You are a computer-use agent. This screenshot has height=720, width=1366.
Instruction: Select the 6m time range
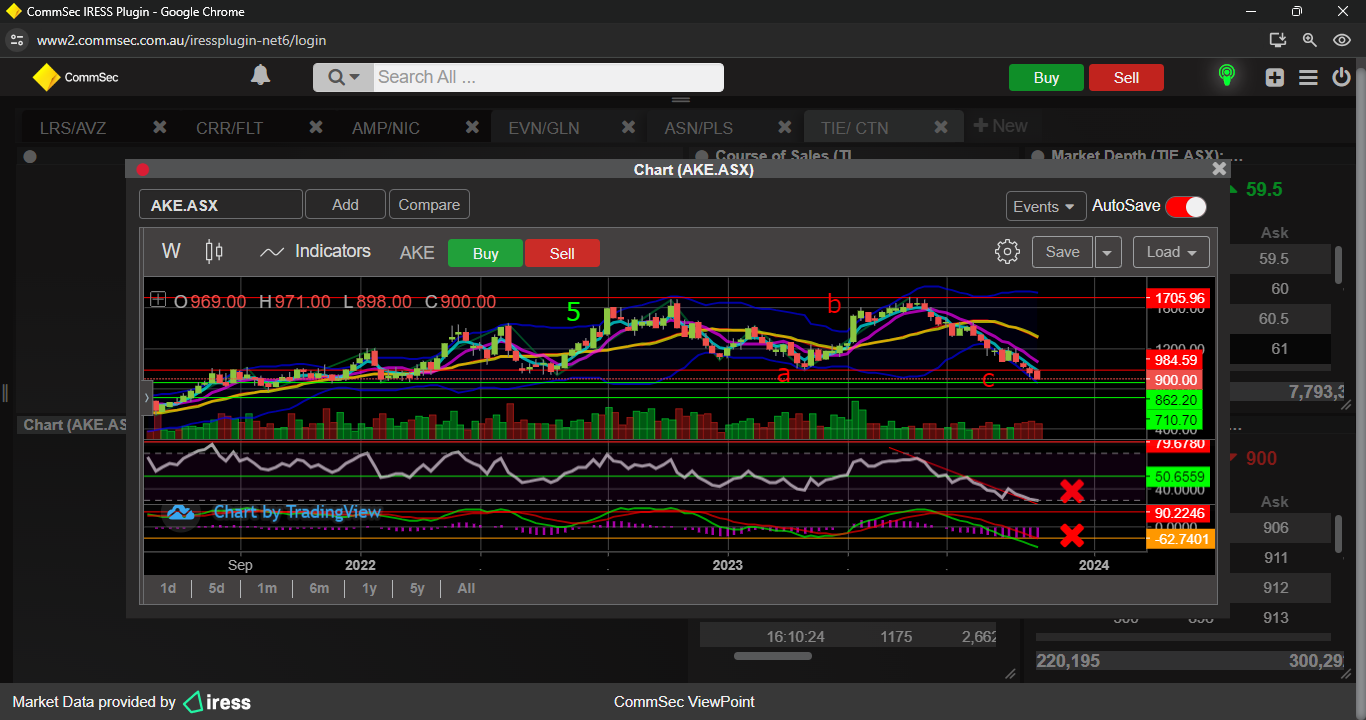(x=319, y=588)
